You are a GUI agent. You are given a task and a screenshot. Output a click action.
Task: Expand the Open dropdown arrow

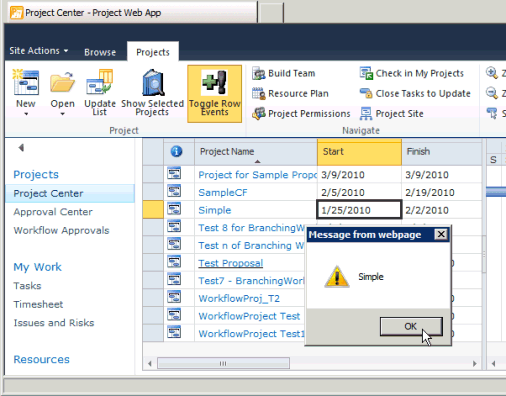pyautogui.click(x=62, y=114)
